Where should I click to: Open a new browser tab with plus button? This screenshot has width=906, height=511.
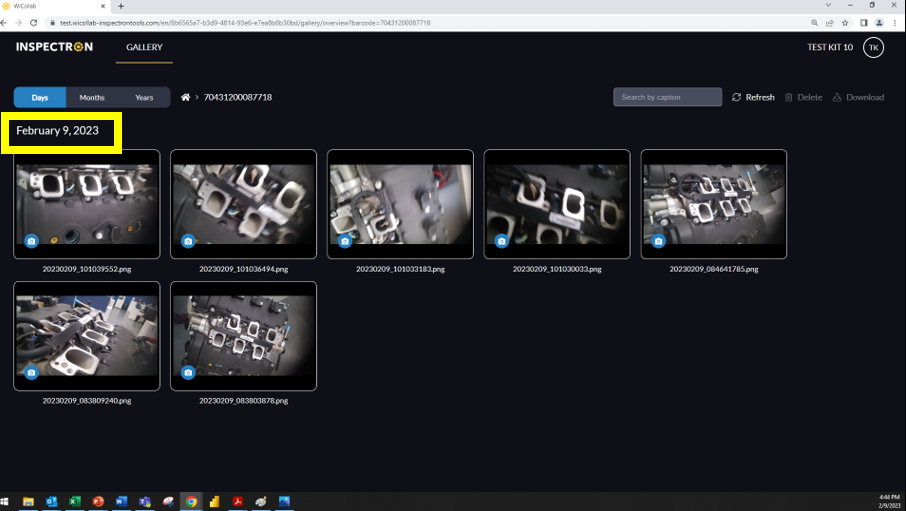click(121, 6)
